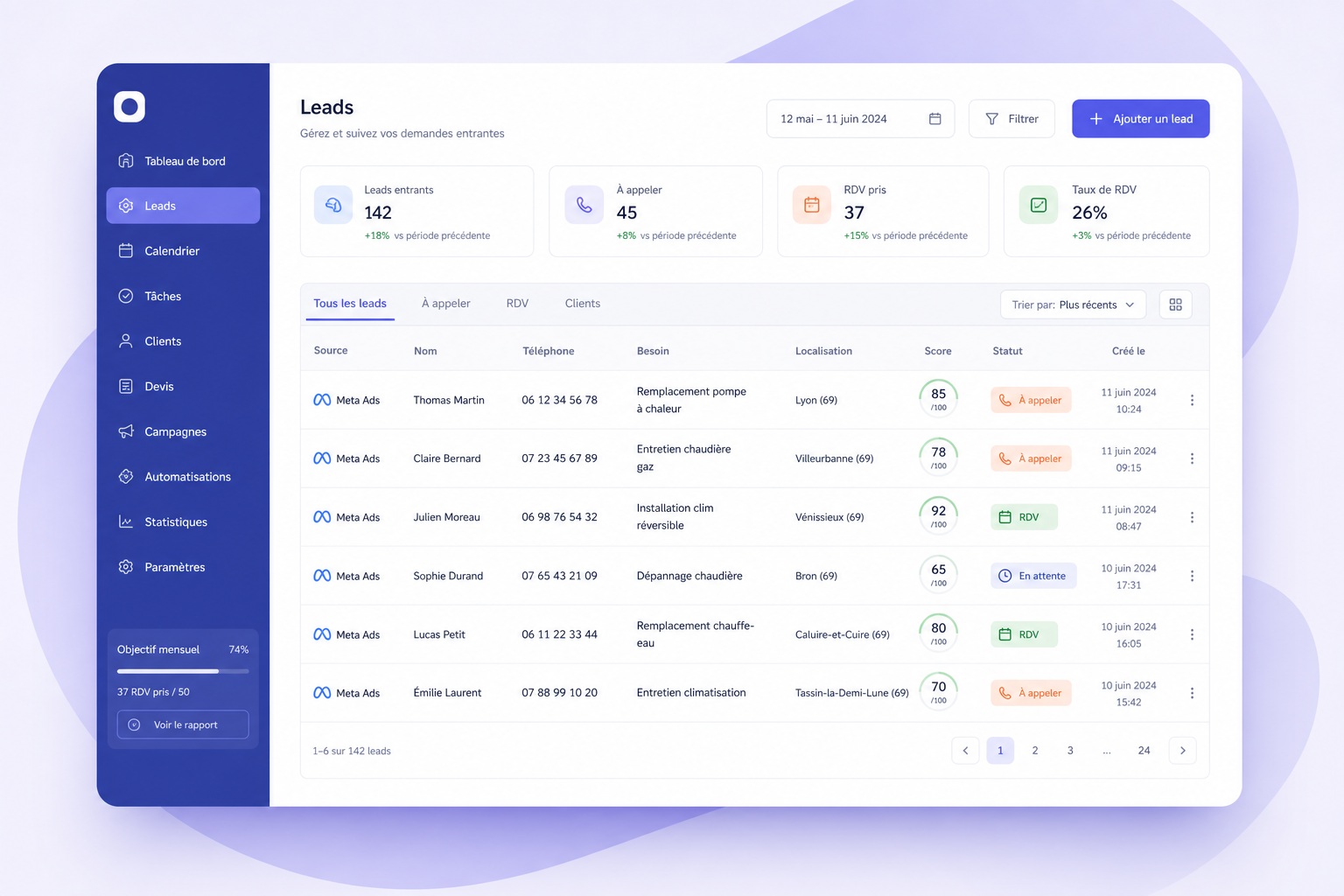
Task: Click the Objectif mensuel progress bar
Action: pyautogui.click(x=183, y=671)
